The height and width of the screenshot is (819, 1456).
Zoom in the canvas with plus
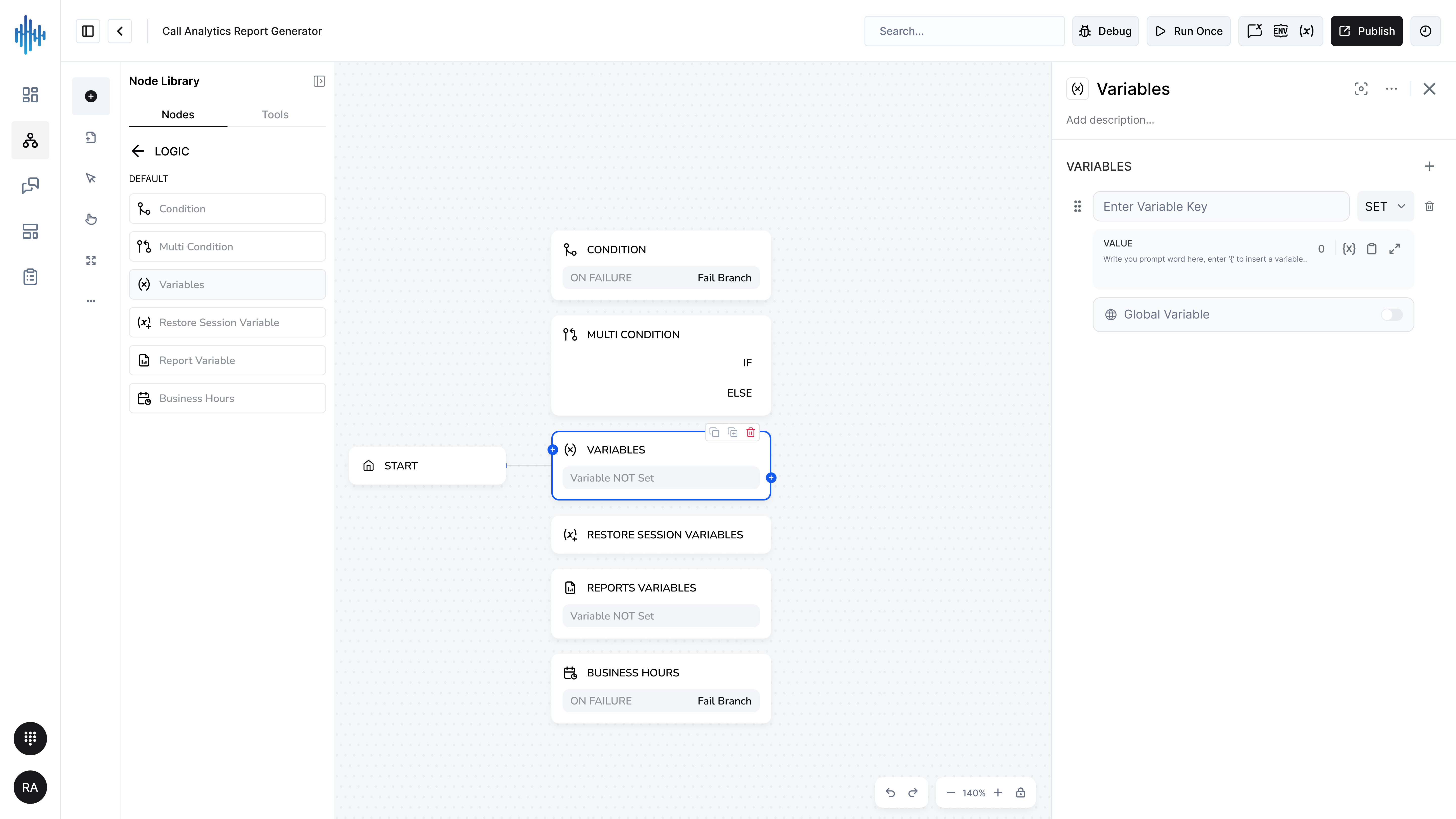point(998,792)
